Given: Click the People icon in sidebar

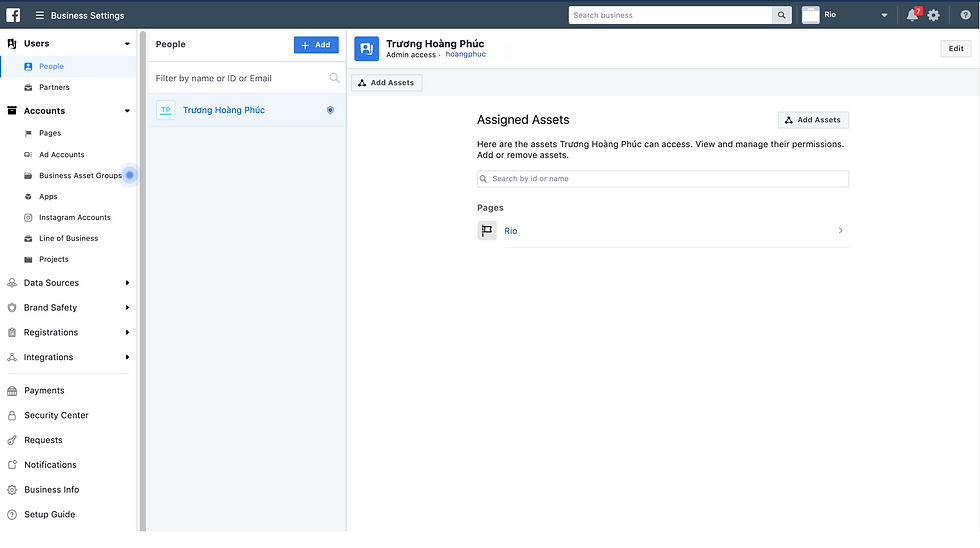Looking at the screenshot, I should (28, 66).
